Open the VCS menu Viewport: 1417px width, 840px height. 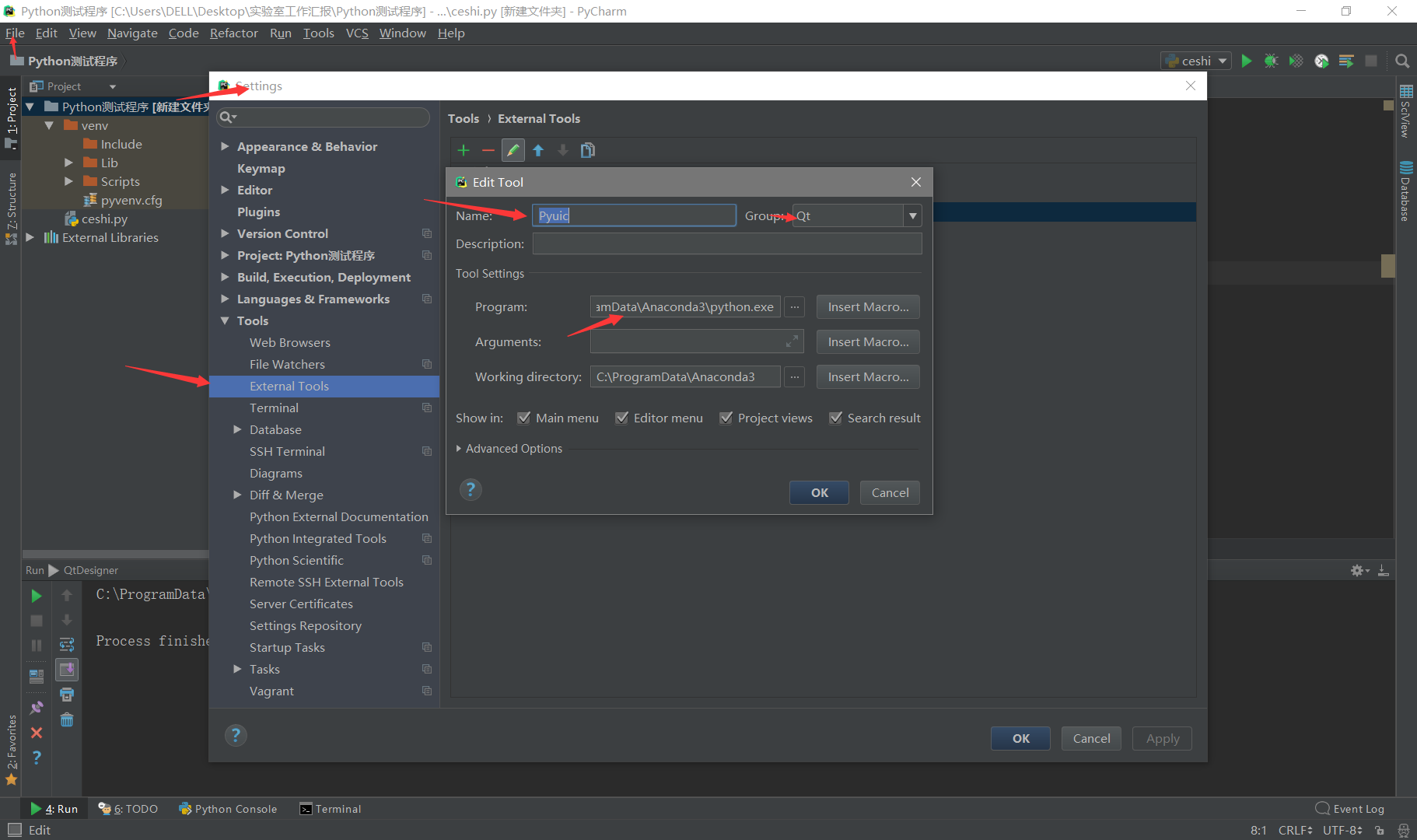point(357,33)
